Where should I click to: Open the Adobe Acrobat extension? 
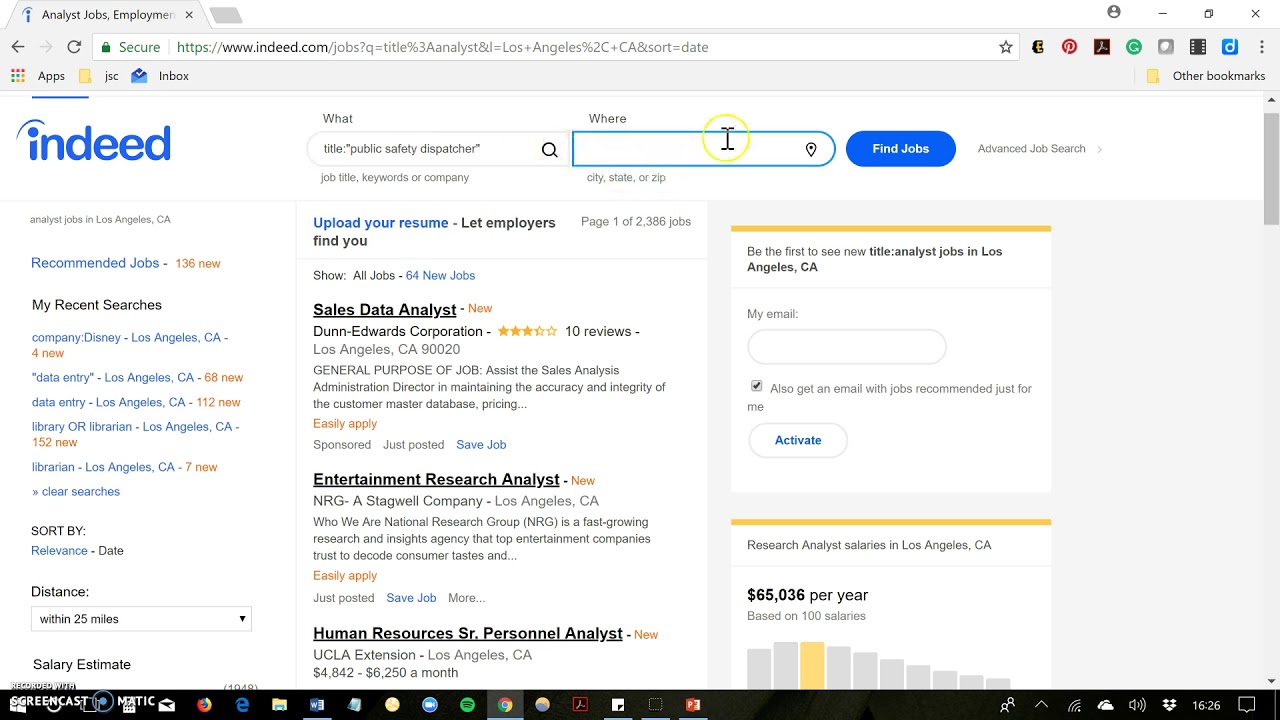pyautogui.click(x=1102, y=47)
